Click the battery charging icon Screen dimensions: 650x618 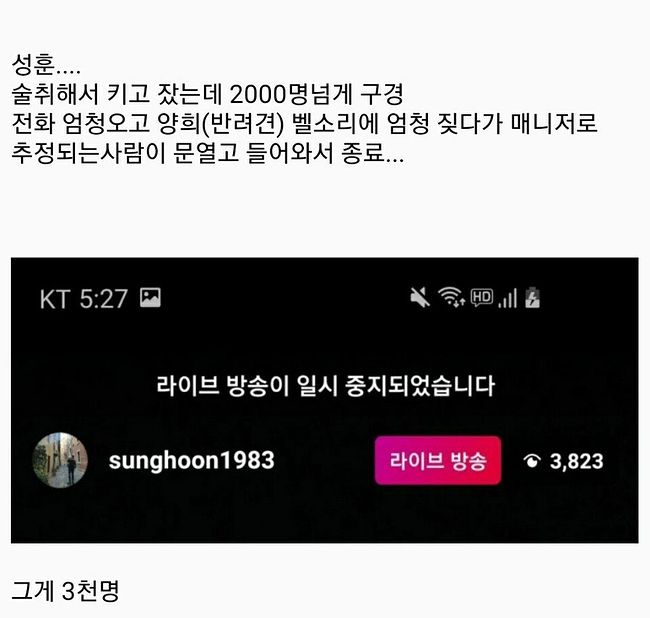(x=533, y=298)
